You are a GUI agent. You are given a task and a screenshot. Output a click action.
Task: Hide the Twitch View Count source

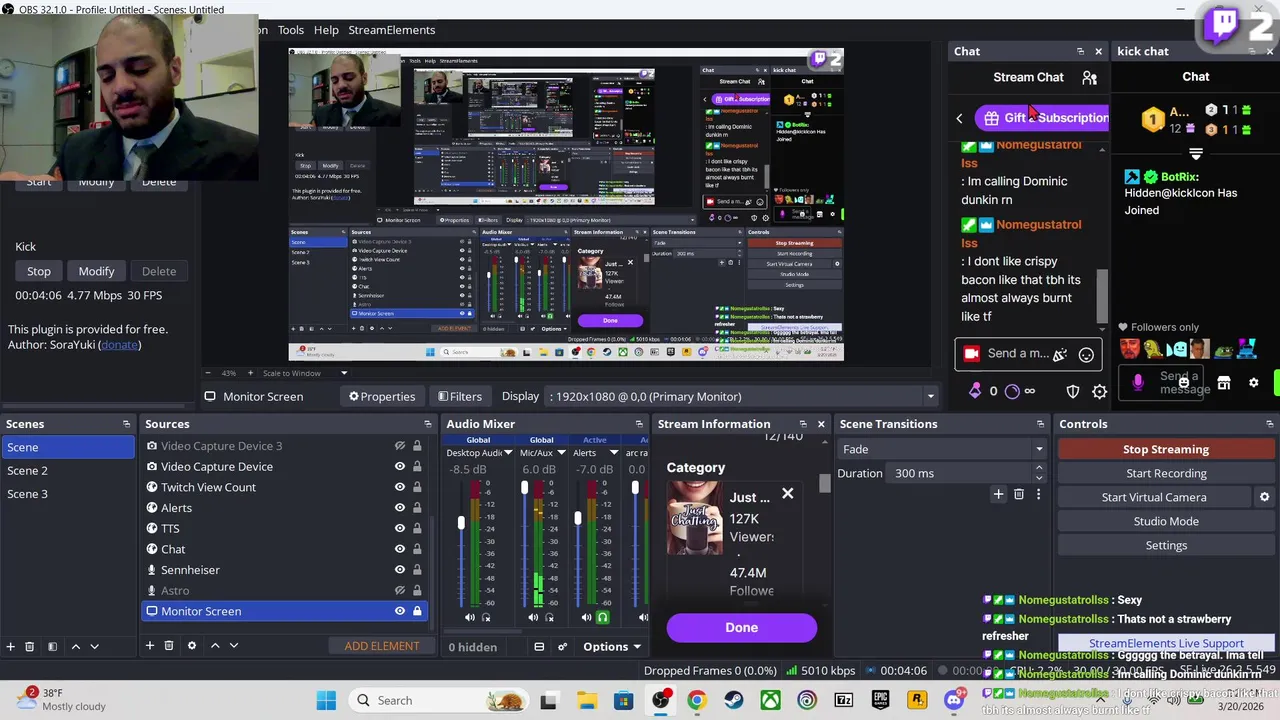tap(400, 487)
